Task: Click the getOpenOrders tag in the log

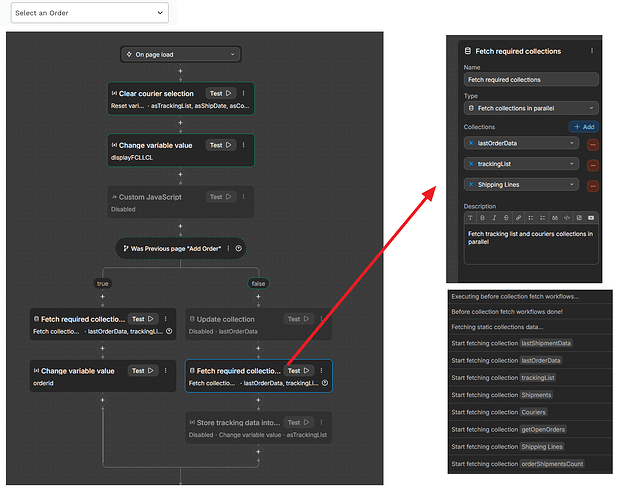Action: tap(543, 430)
